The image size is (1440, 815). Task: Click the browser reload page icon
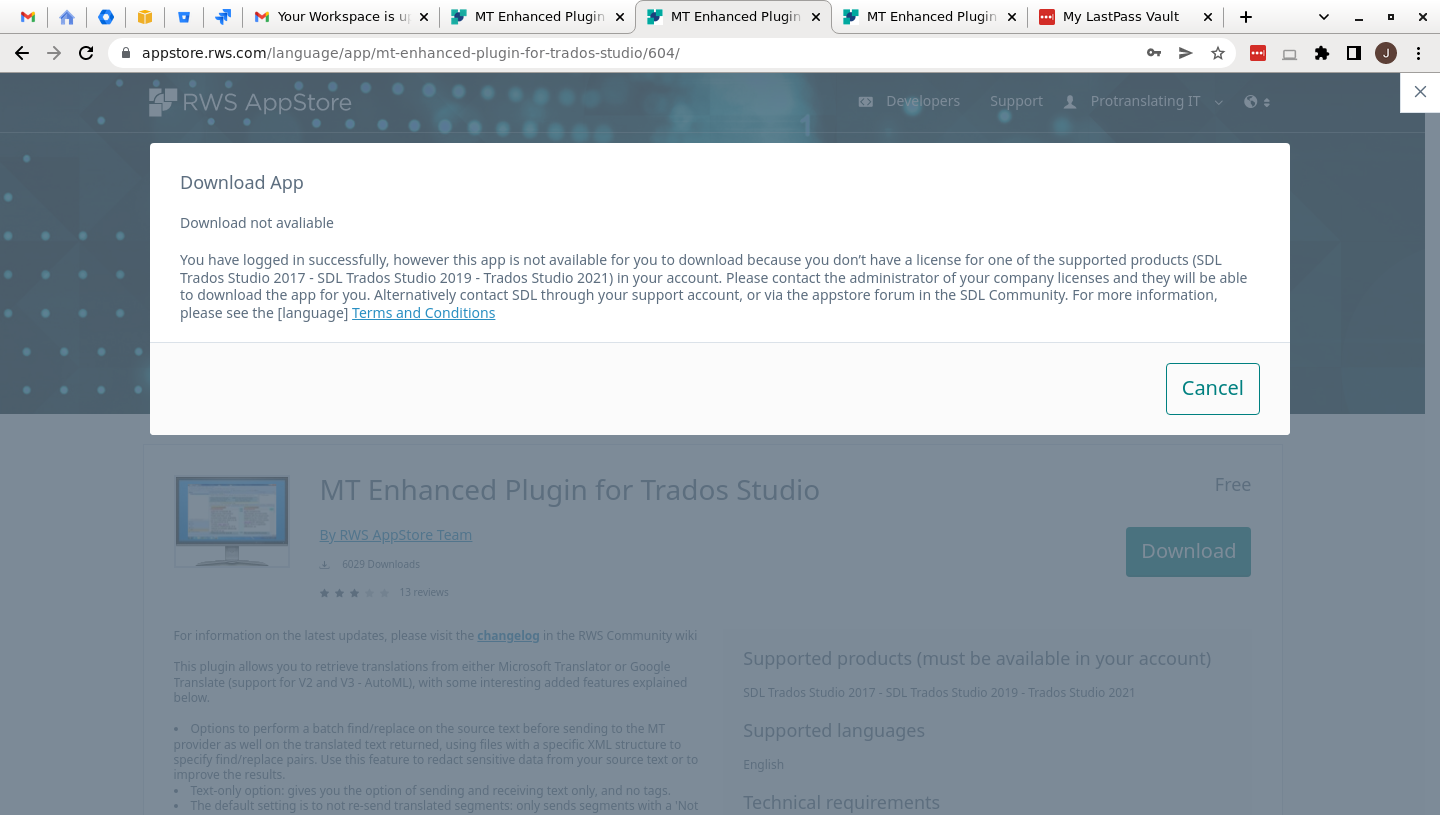86,53
